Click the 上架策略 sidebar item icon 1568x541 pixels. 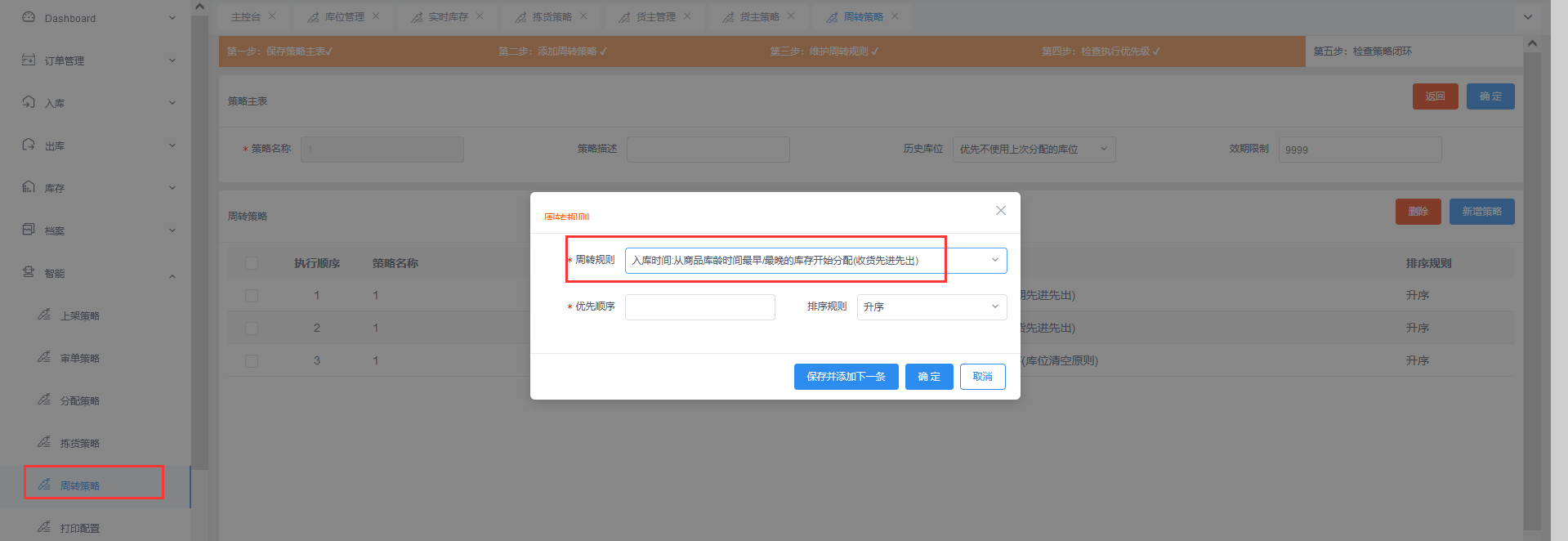44,315
